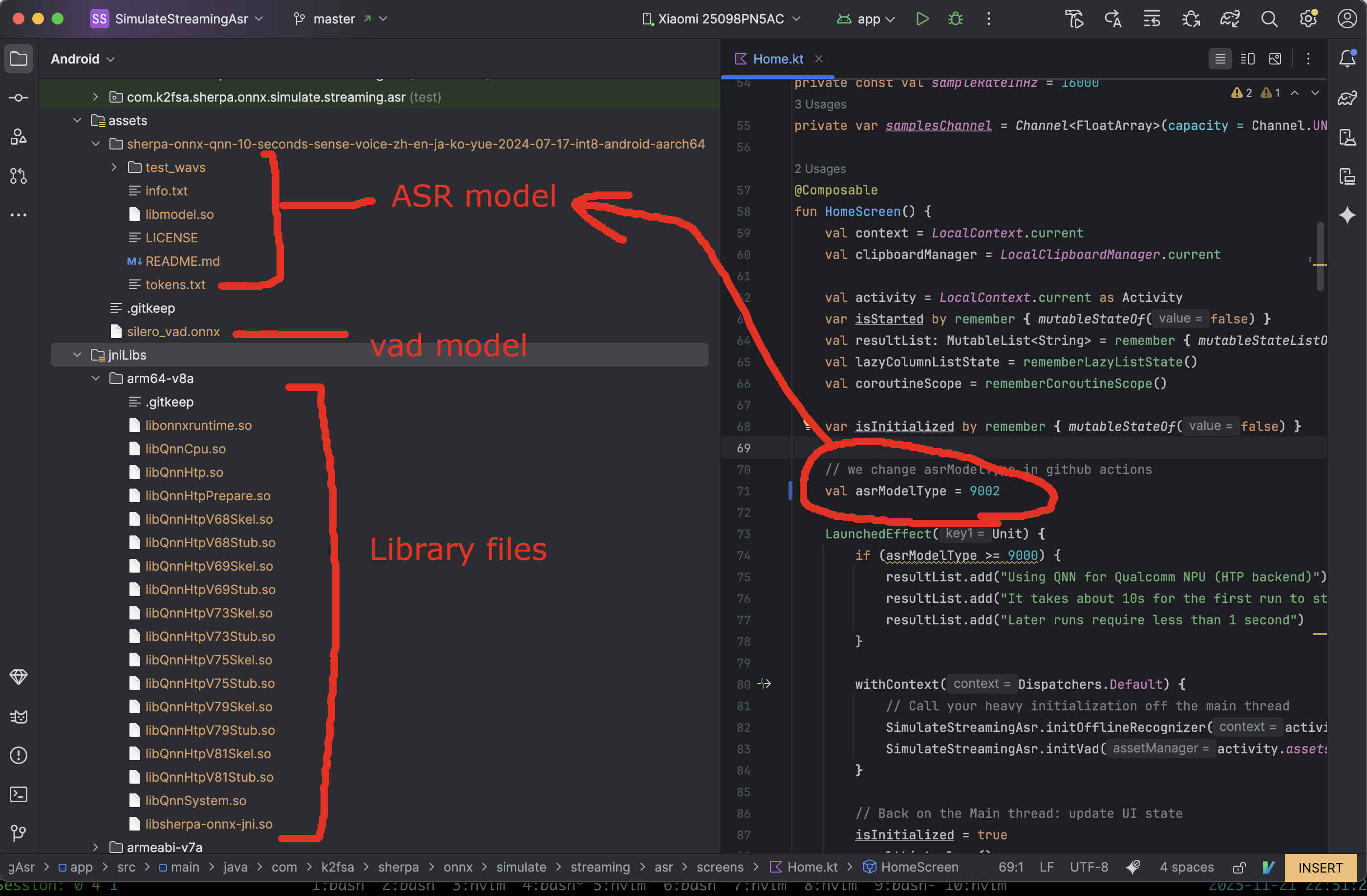Switch editor to Code-only view mode
1367x896 pixels.
(1220, 59)
